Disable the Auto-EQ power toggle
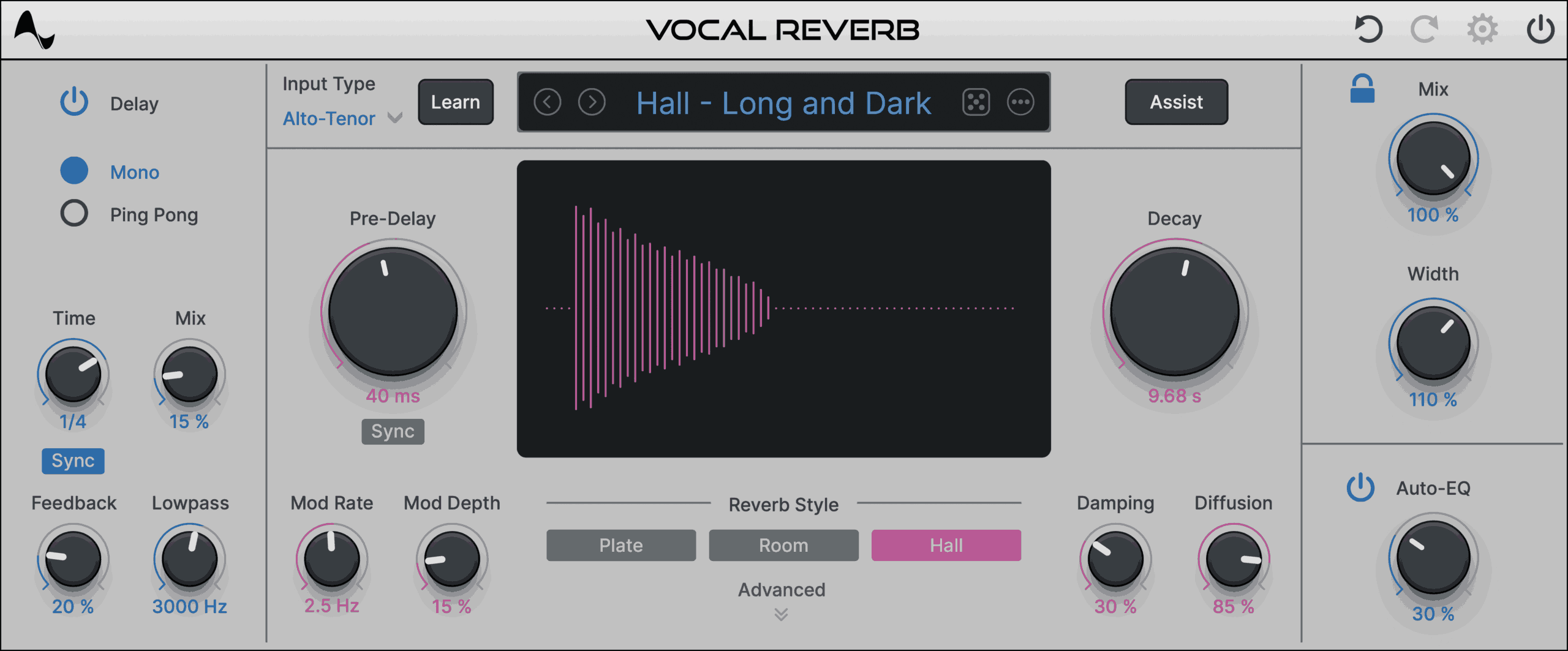Screen dimensions: 1568x651 1360,487
